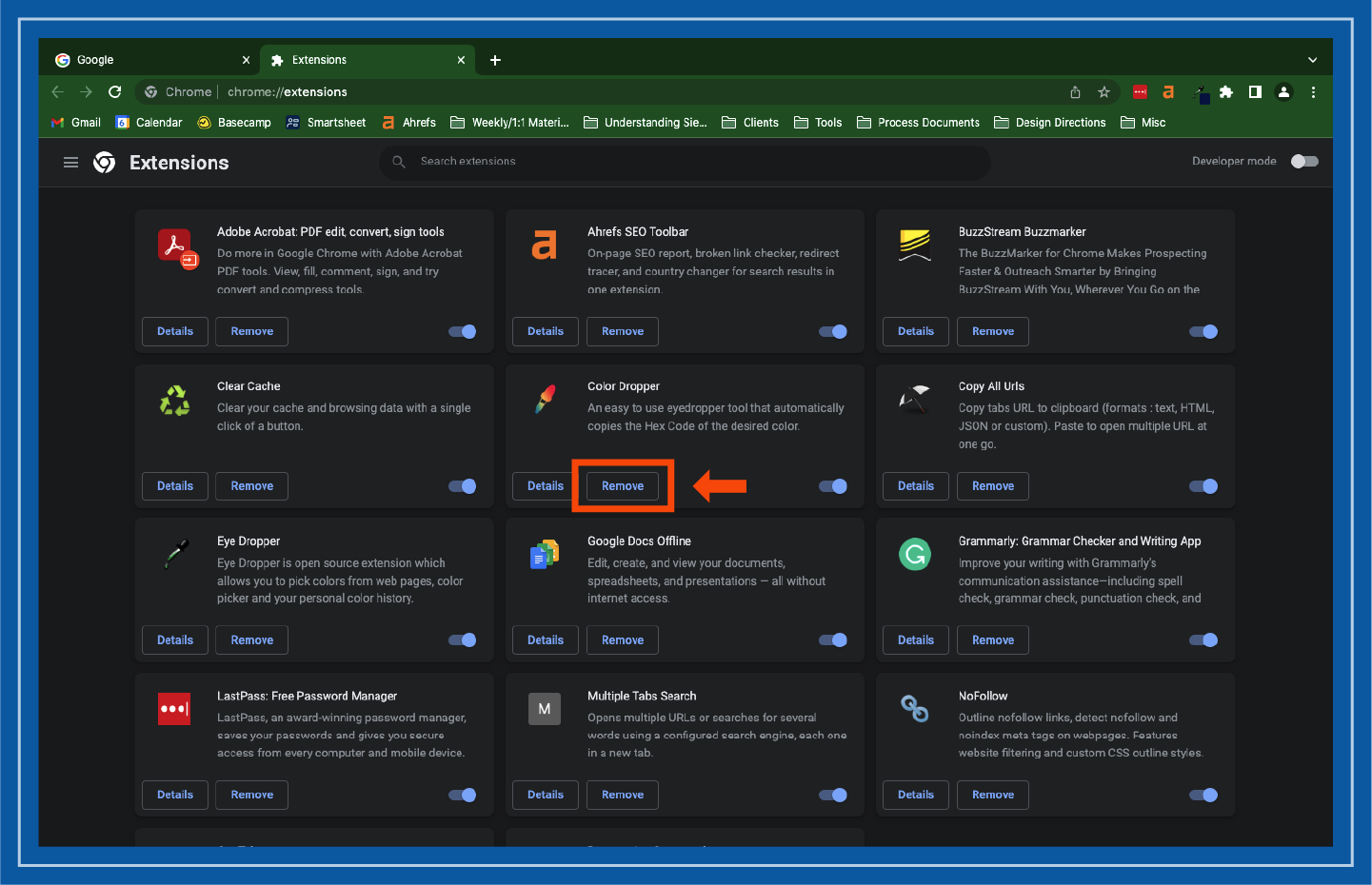Open the Gmail bookmark

tap(76, 123)
